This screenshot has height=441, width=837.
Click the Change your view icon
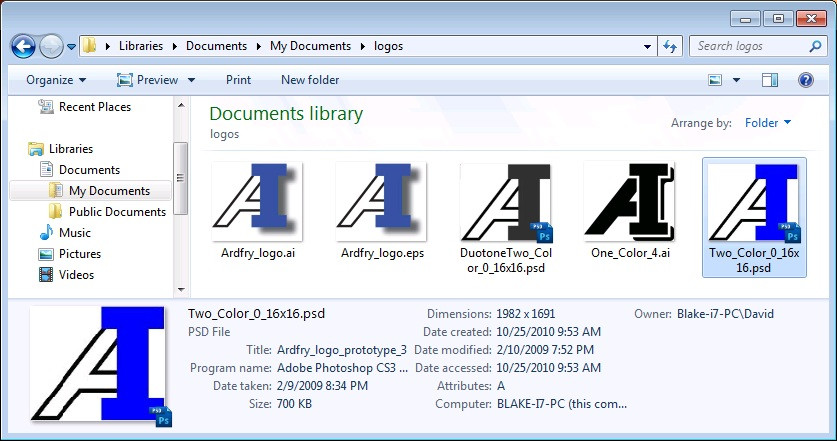(715, 80)
